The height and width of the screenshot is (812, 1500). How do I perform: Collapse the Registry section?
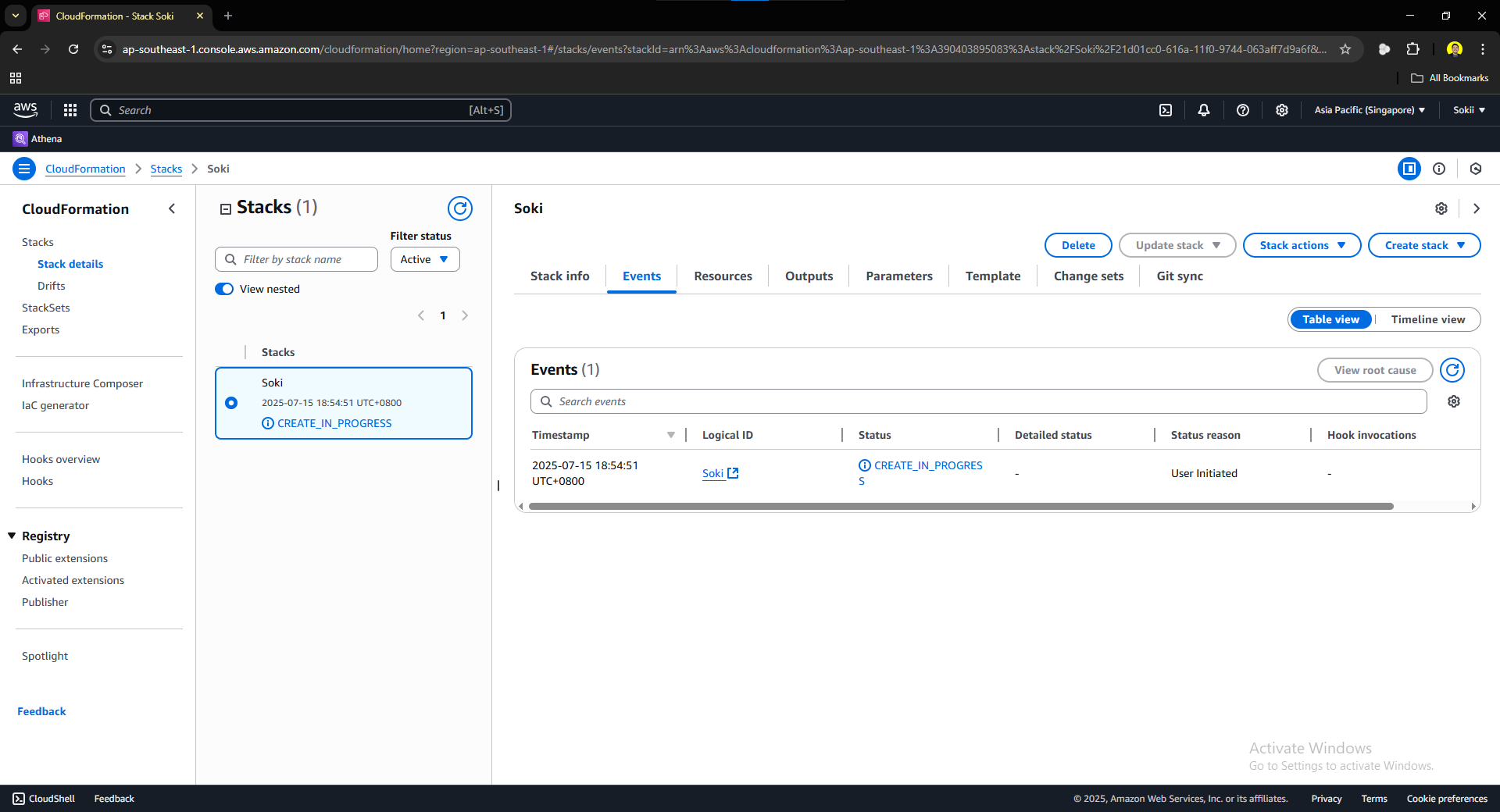[12, 536]
